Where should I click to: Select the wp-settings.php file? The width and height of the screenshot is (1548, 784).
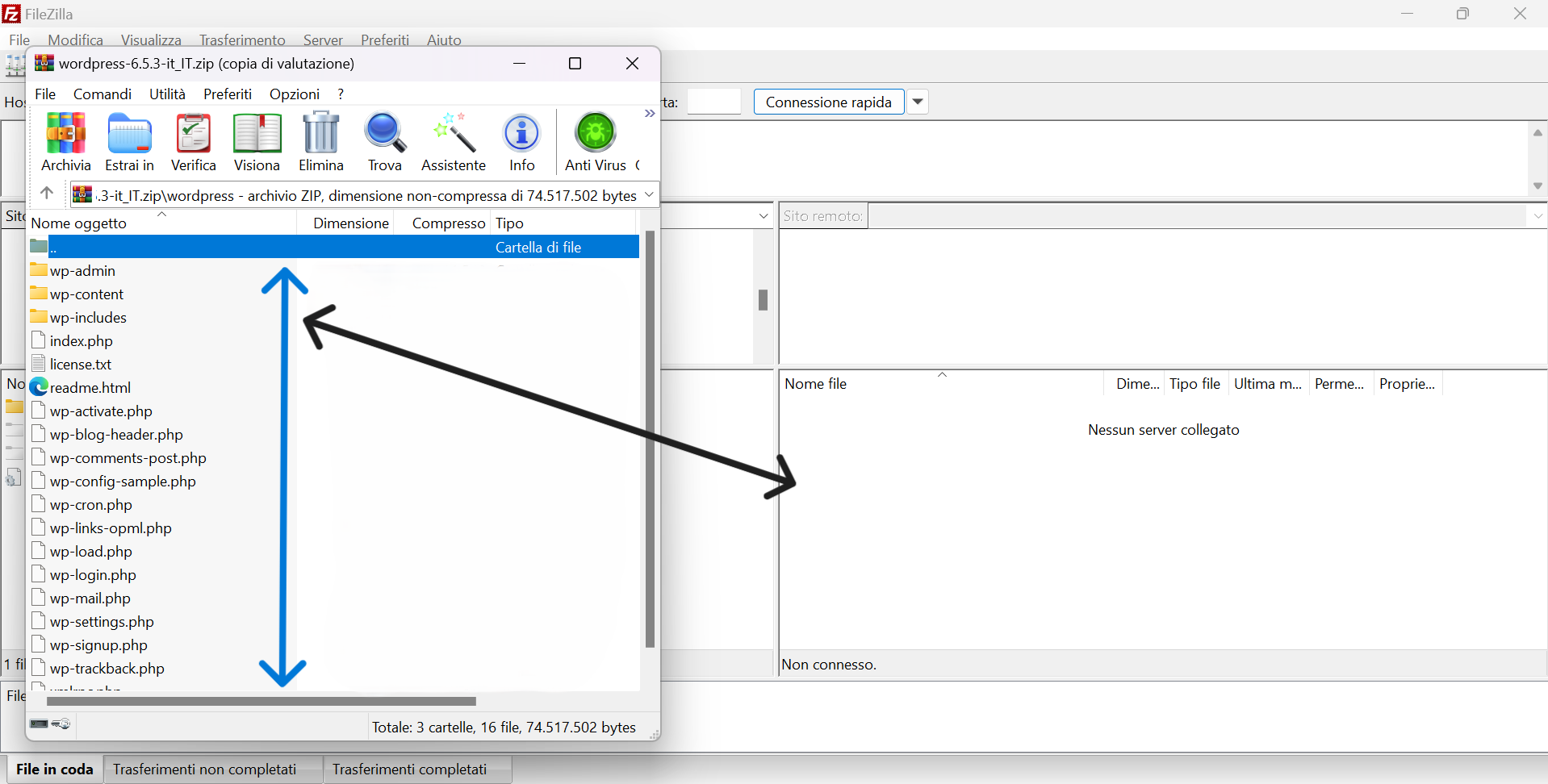[102, 622]
